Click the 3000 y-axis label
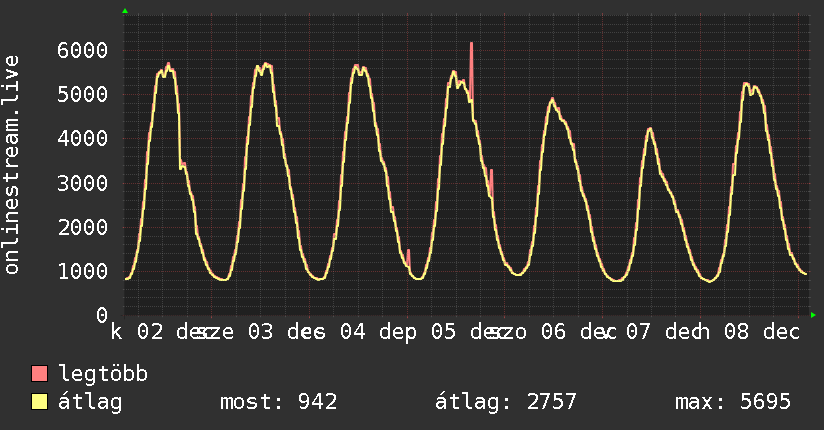Screen dimensions: 824x430 (83, 183)
